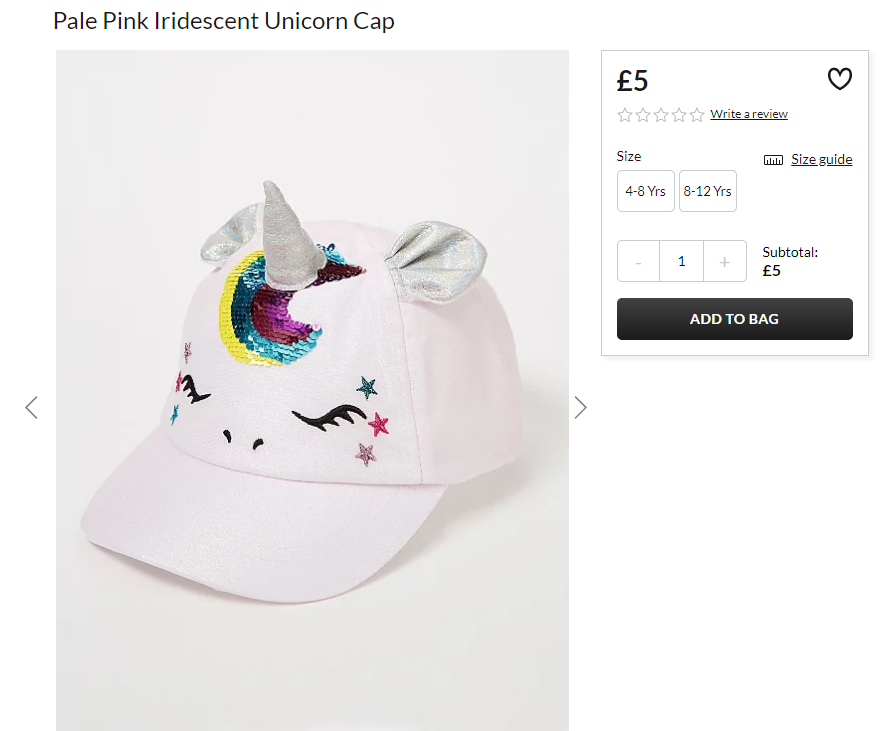Increase quantity with the plus button
Viewport: 895px width, 731px height.
coord(725,261)
